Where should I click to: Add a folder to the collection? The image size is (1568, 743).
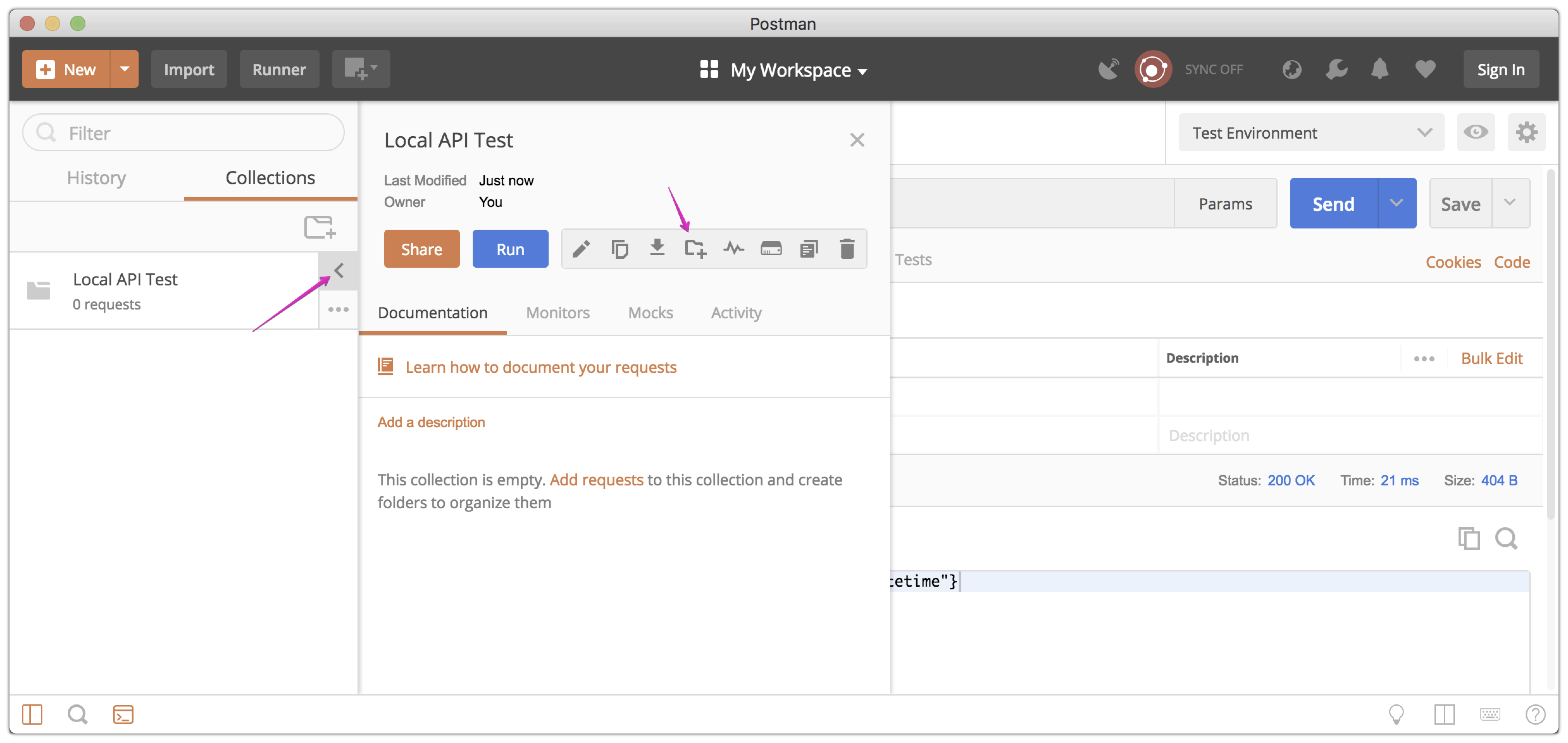click(x=695, y=248)
